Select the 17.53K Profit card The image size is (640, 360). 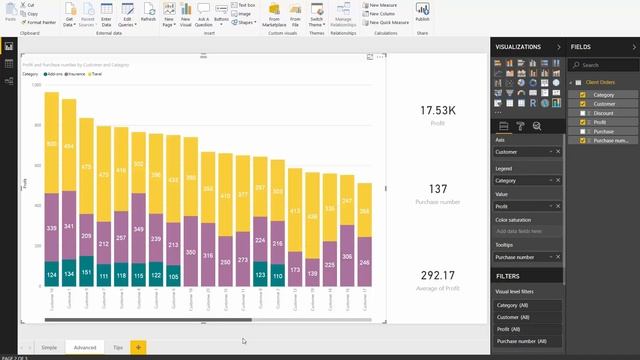tap(438, 115)
